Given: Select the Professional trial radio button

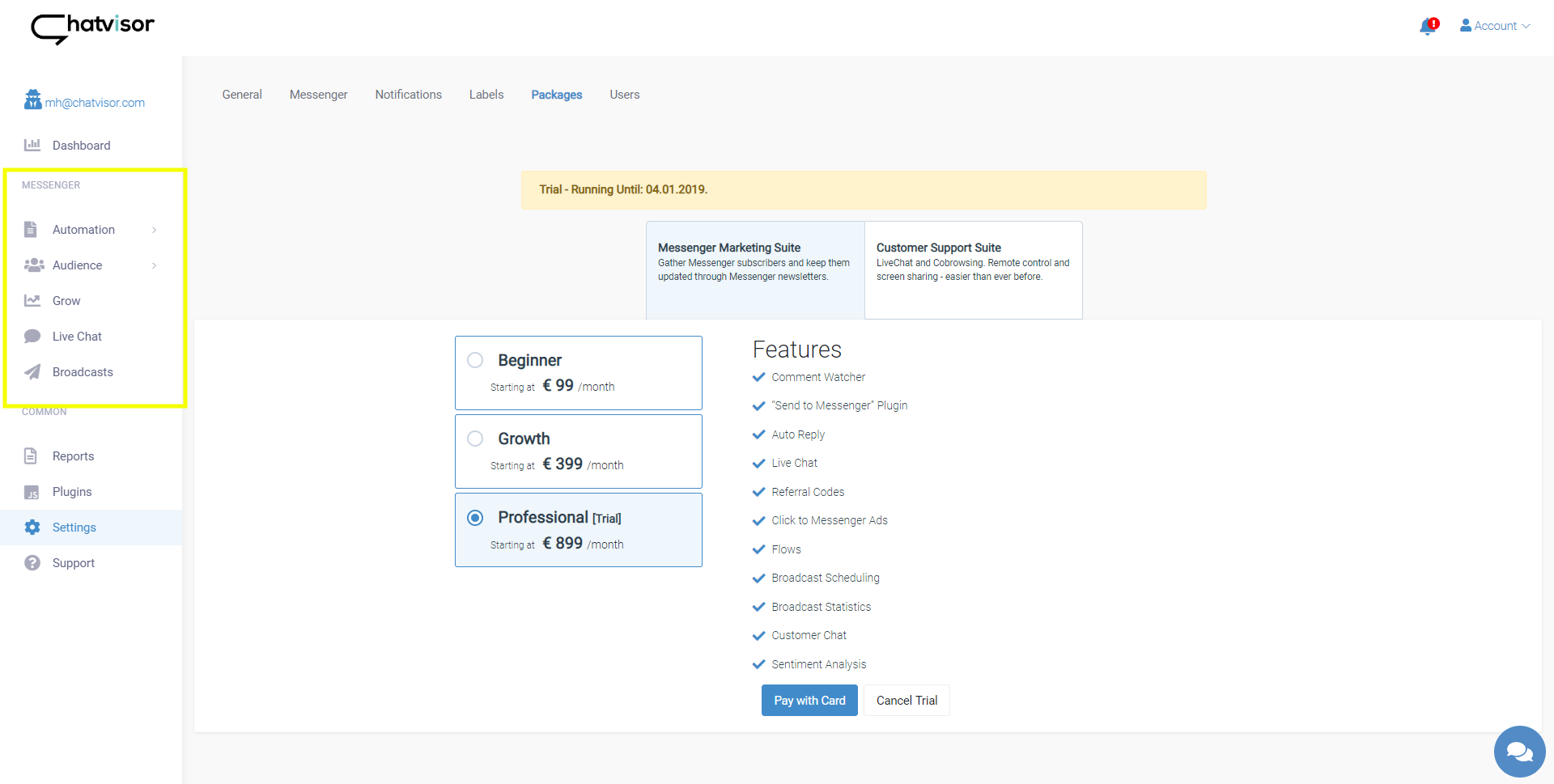Looking at the screenshot, I should (x=475, y=518).
